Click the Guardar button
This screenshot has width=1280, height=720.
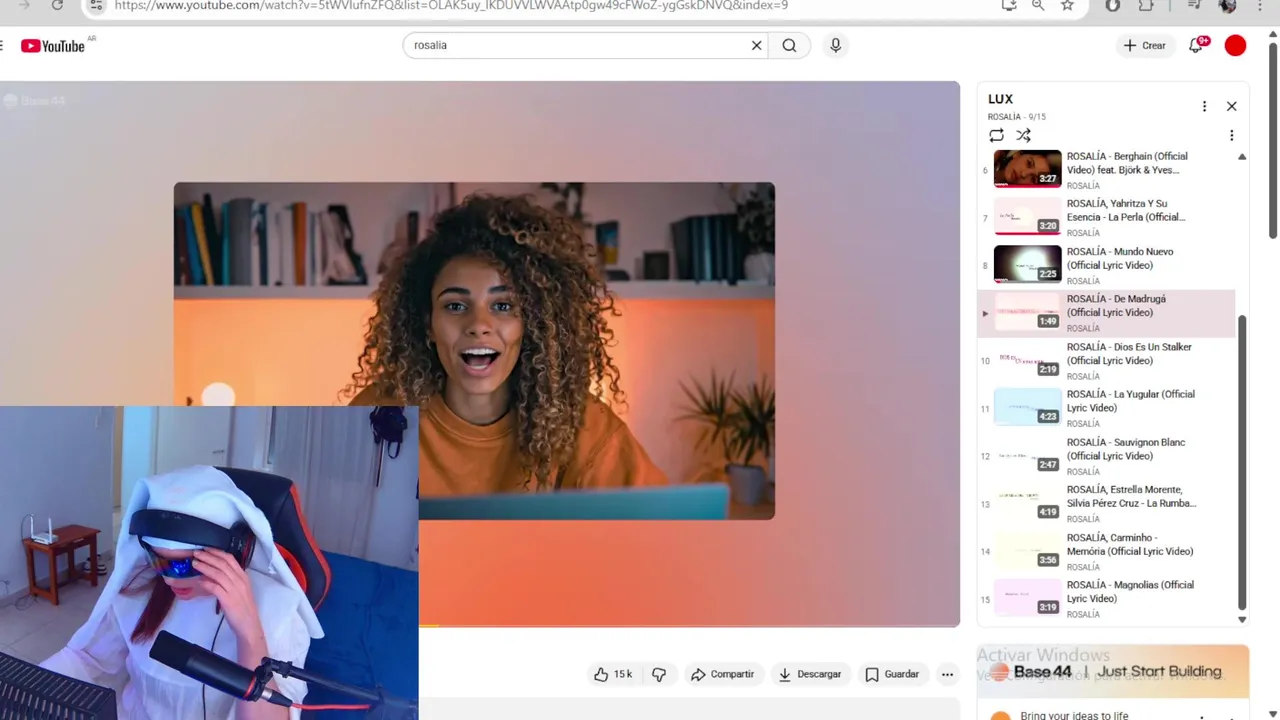(892, 674)
